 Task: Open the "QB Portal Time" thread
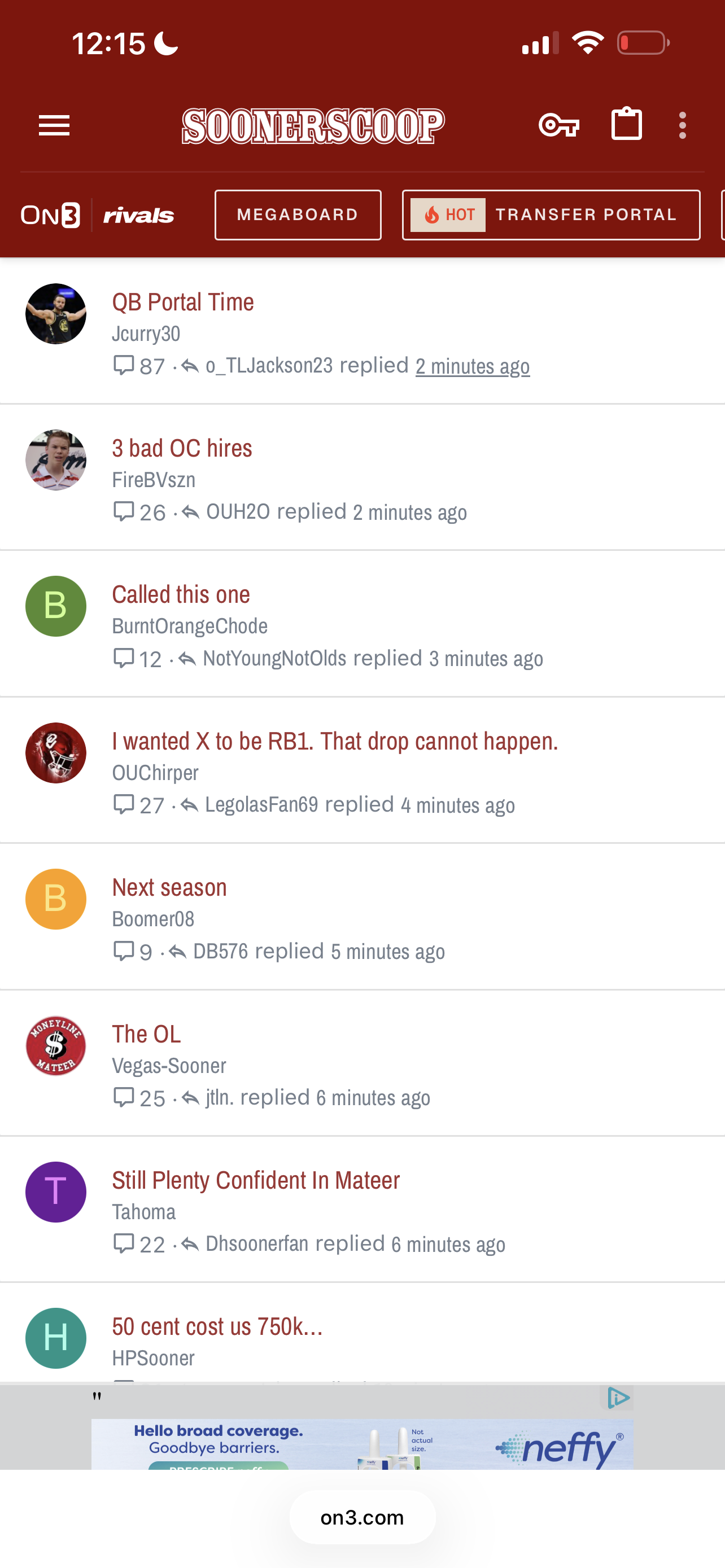pyautogui.click(x=182, y=302)
